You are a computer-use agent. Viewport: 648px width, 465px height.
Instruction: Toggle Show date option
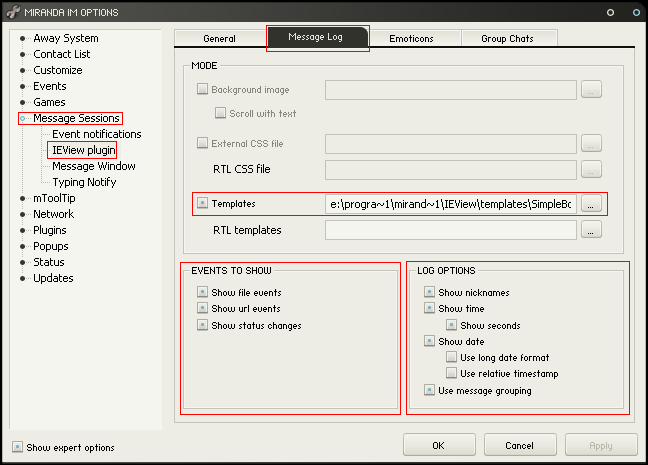point(429,341)
